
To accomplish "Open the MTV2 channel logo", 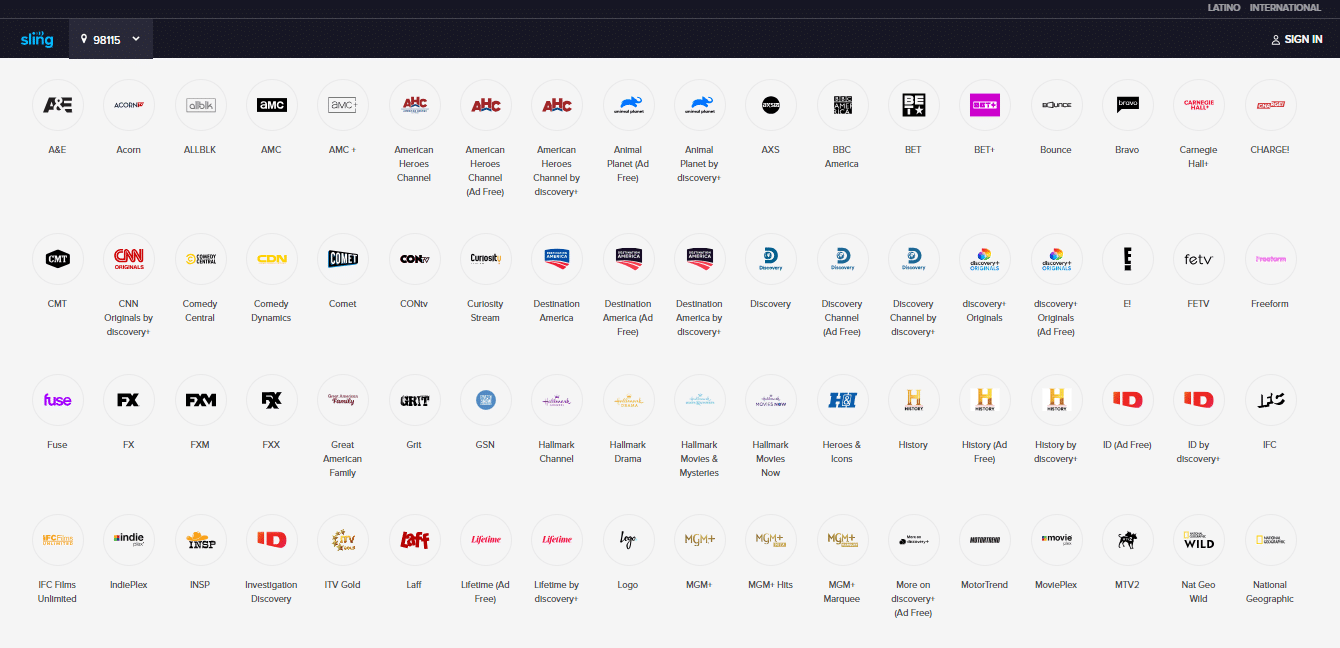I will click(1127, 540).
